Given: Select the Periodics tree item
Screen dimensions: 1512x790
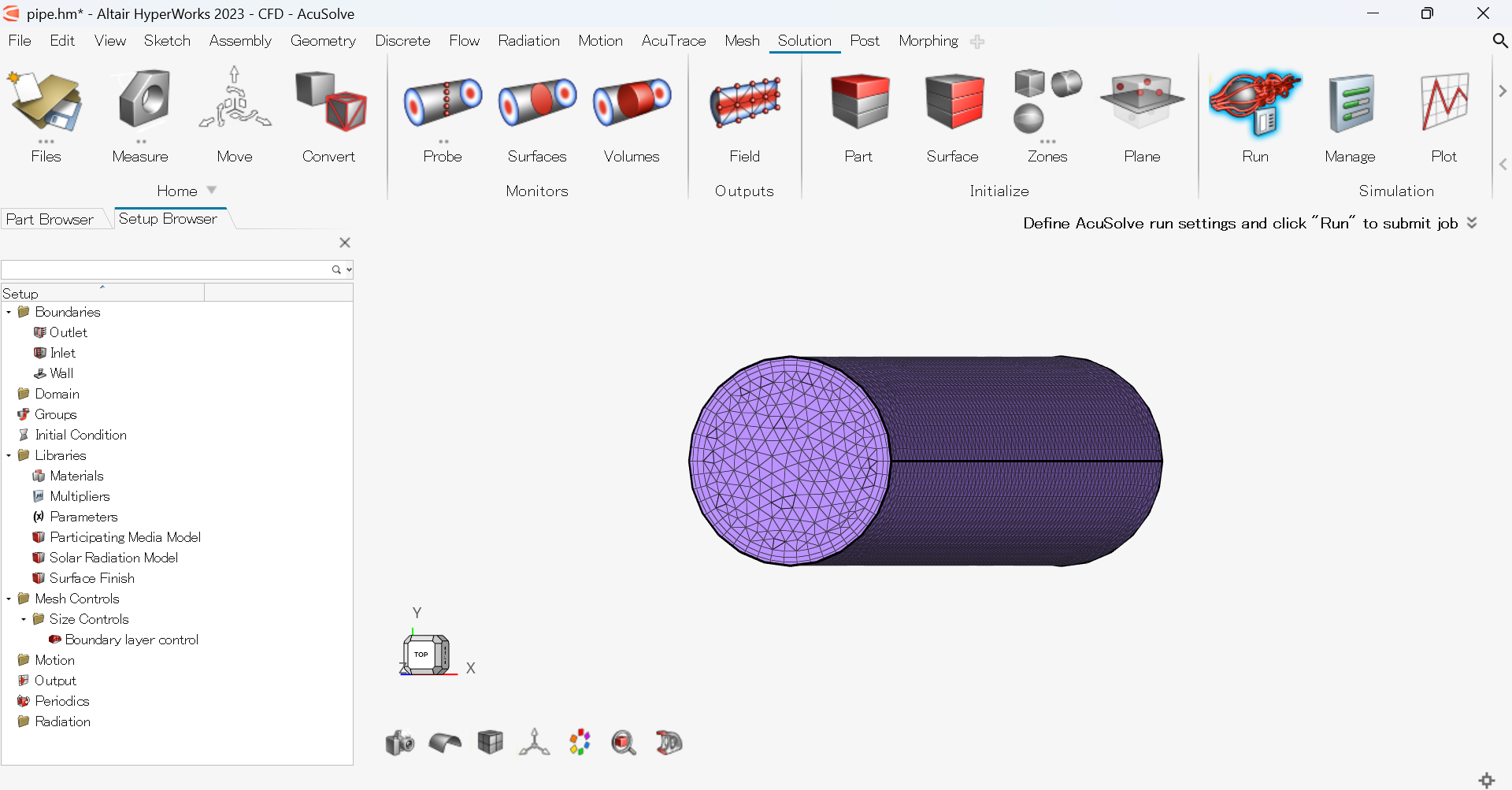Looking at the screenshot, I should coord(62,702).
